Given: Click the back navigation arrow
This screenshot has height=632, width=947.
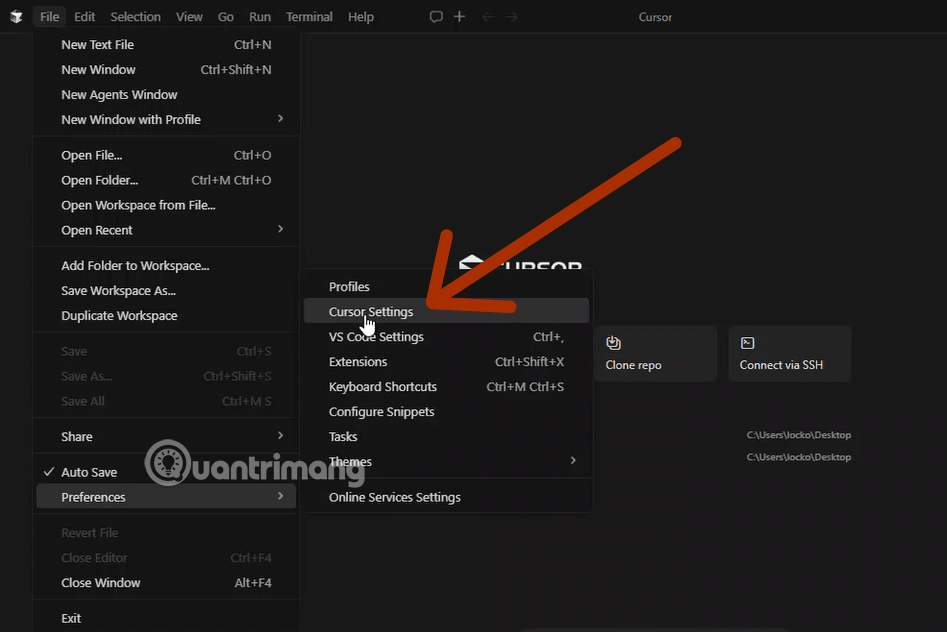Looking at the screenshot, I should point(487,16).
